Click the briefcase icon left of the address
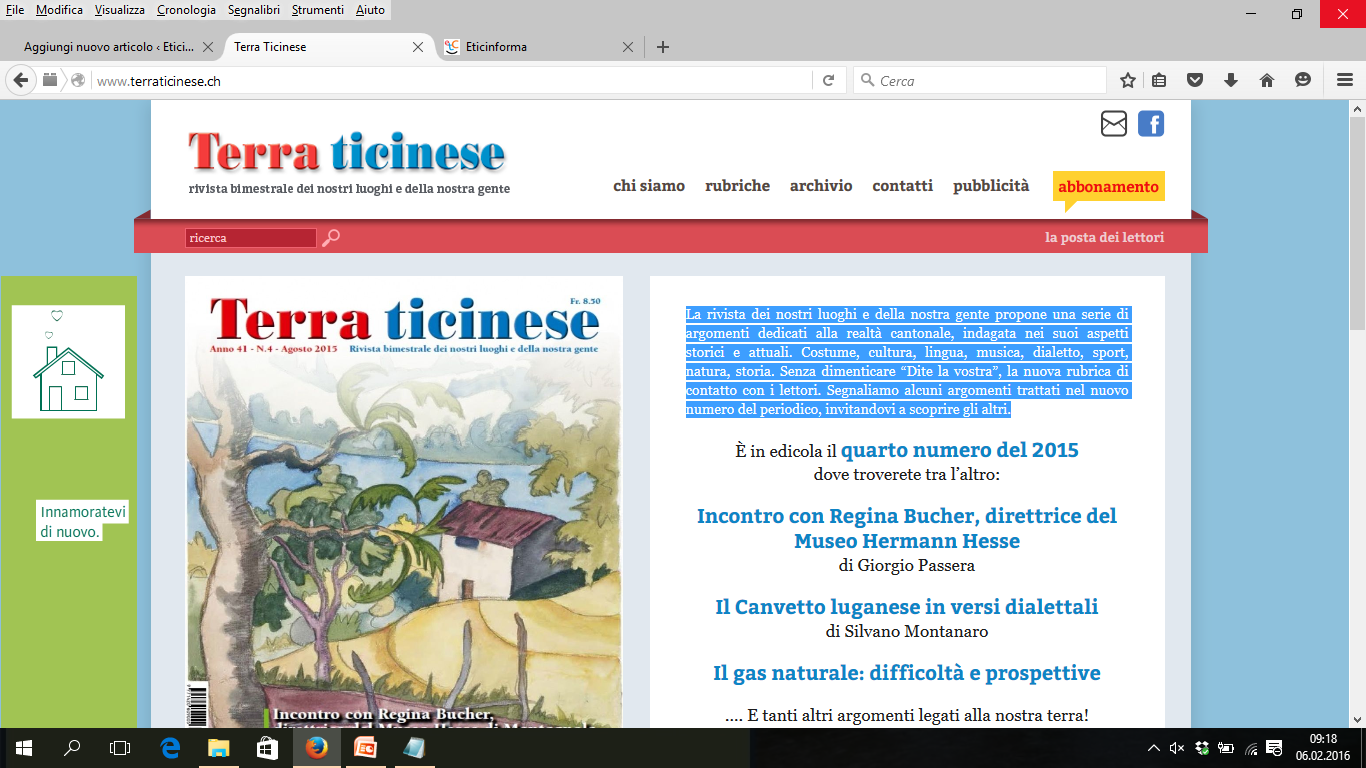The height and width of the screenshot is (768, 1366). [x=50, y=81]
